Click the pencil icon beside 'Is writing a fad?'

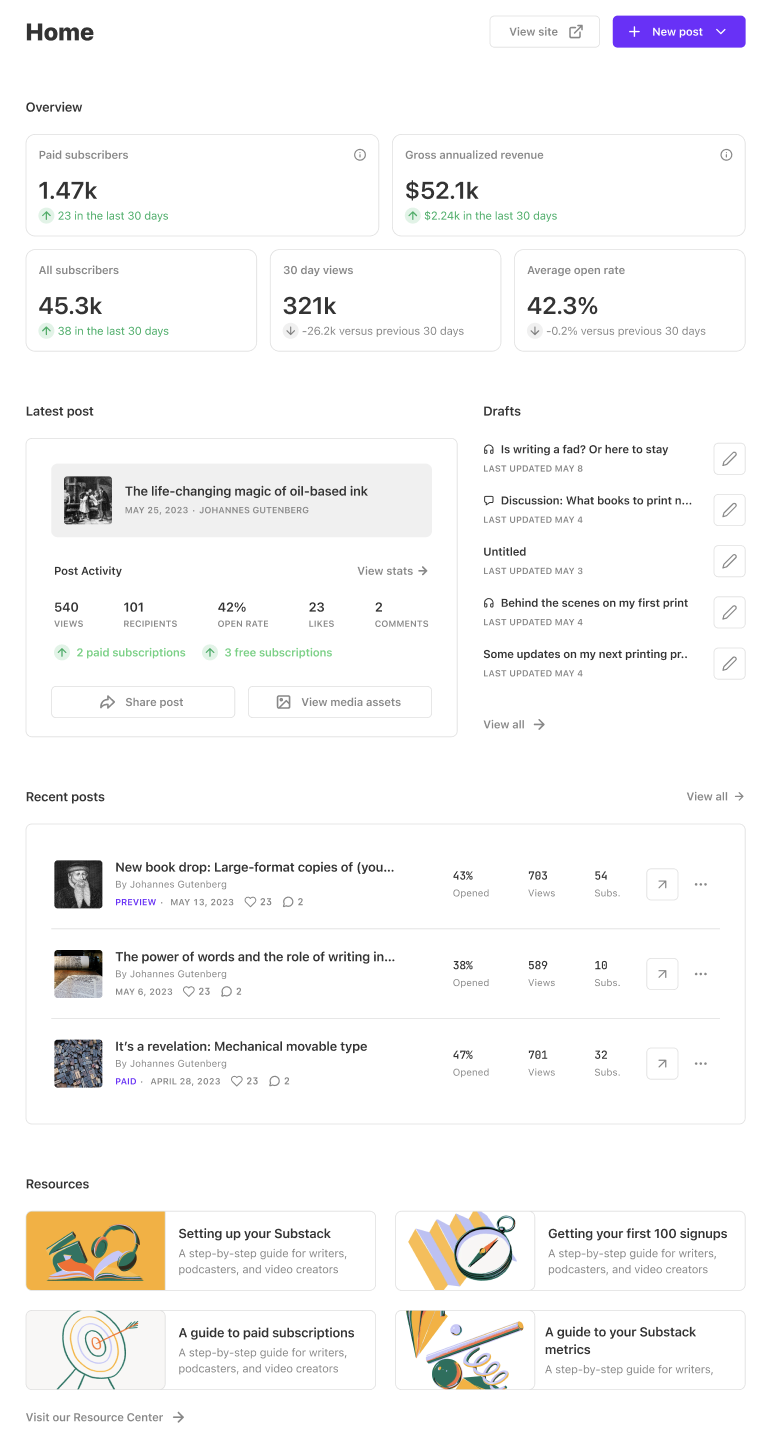pyautogui.click(x=729, y=458)
